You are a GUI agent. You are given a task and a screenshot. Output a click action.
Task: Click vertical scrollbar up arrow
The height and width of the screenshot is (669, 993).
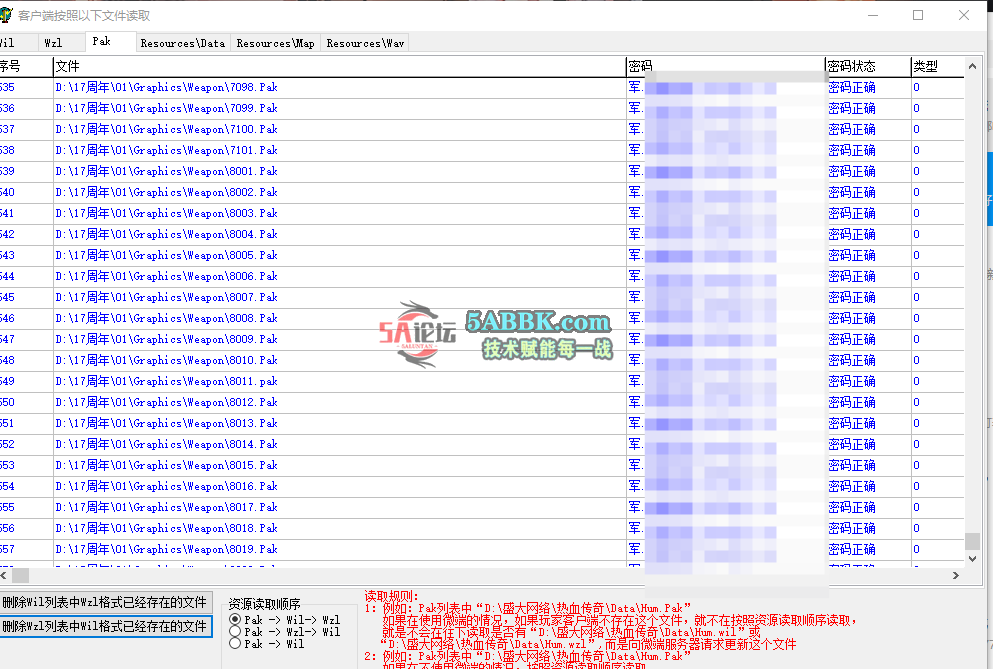pos(973,66)
